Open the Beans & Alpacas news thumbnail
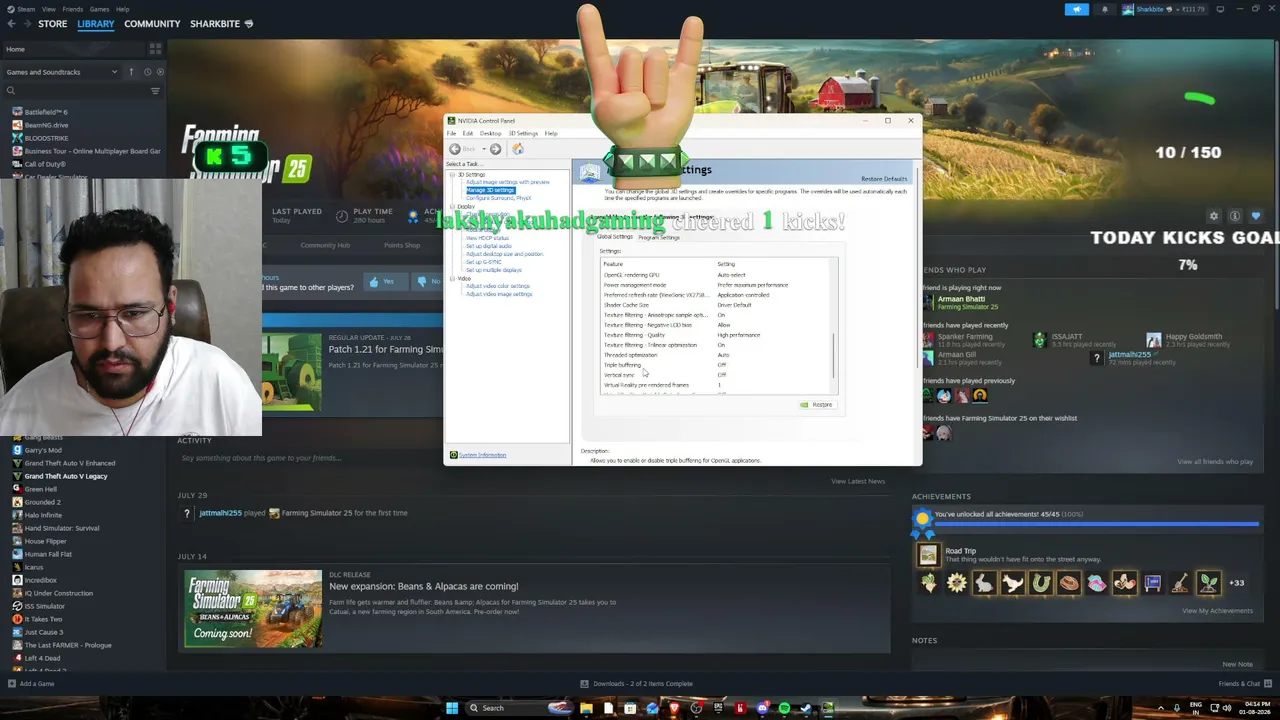 click(253, 608)
